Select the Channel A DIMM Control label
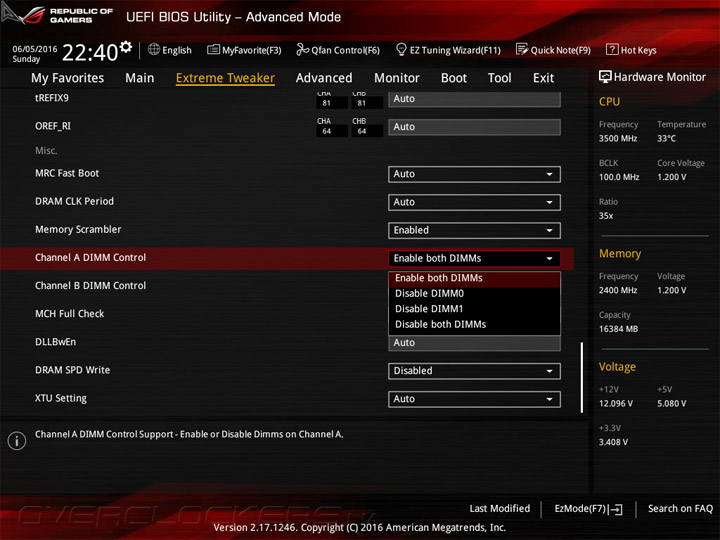 [90, 258]
